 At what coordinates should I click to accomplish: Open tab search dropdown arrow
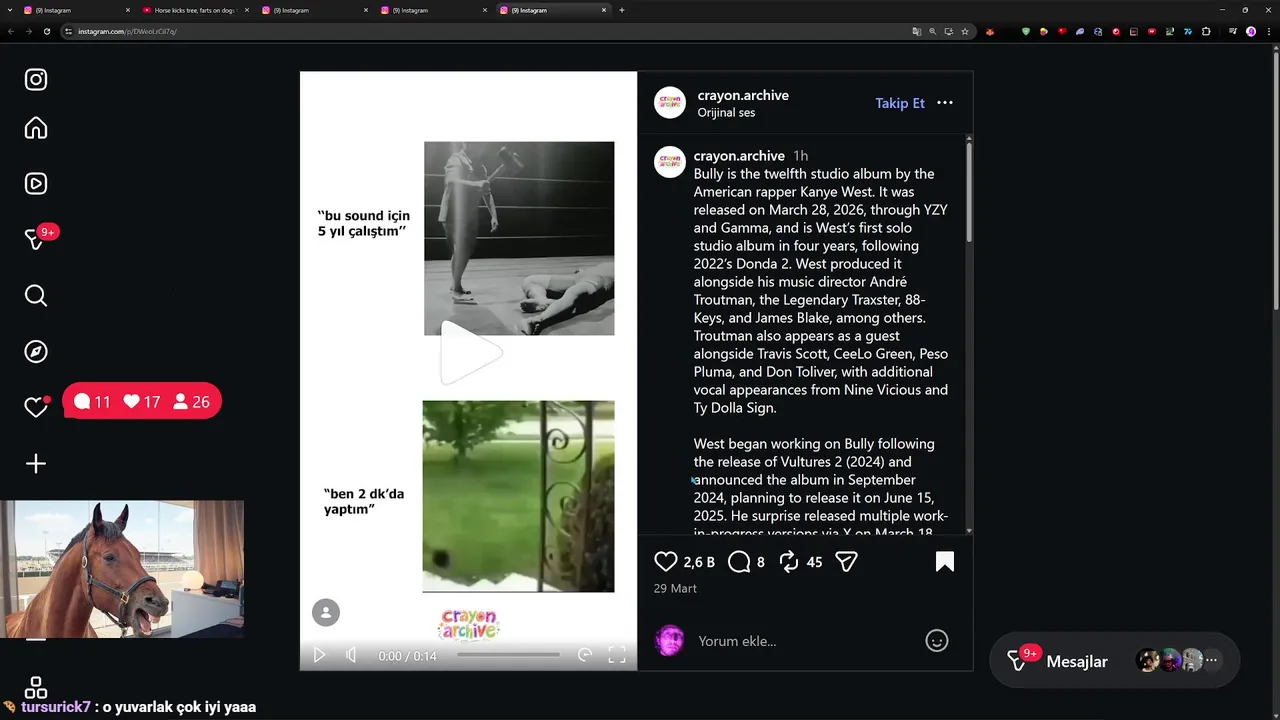10,10
